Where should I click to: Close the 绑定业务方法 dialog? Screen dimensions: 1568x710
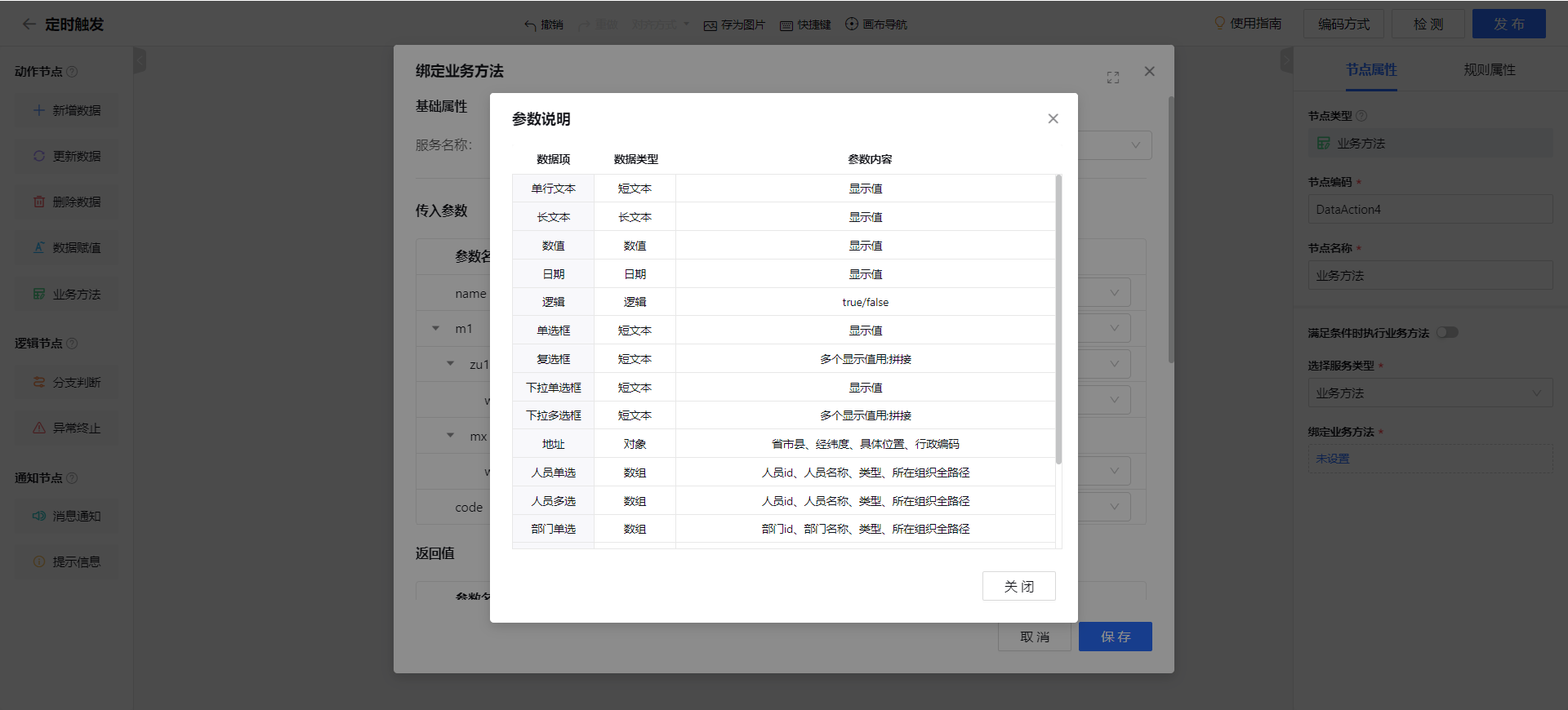coord(1149,71)
